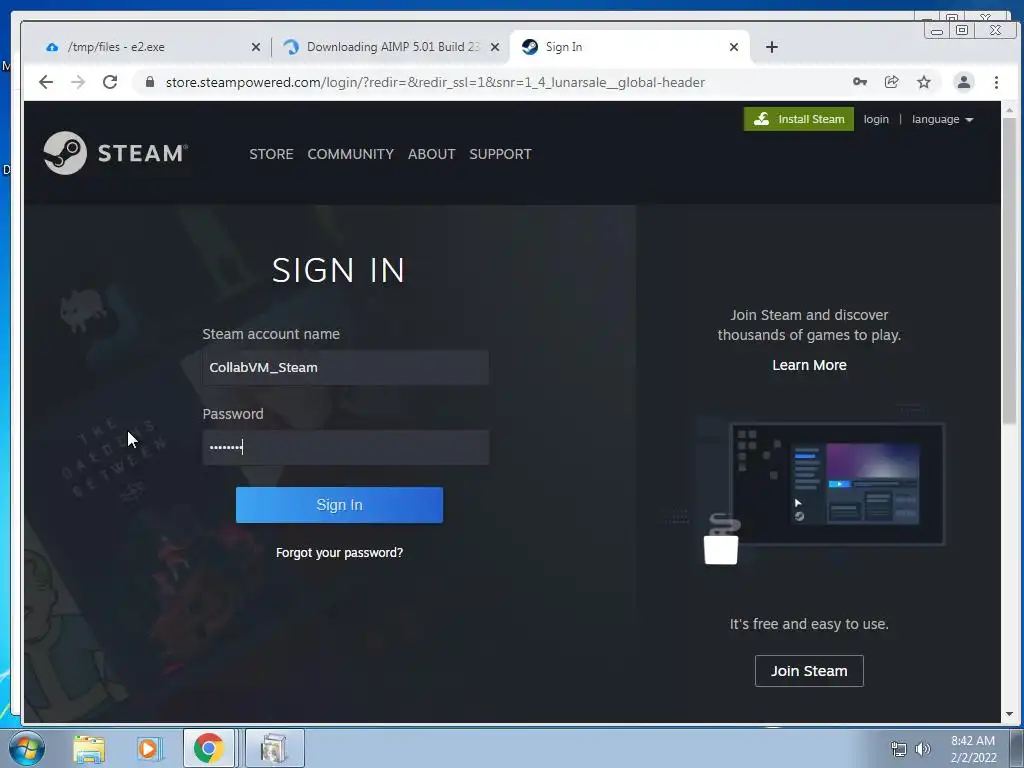Open the STORE menu

point(271,154)
